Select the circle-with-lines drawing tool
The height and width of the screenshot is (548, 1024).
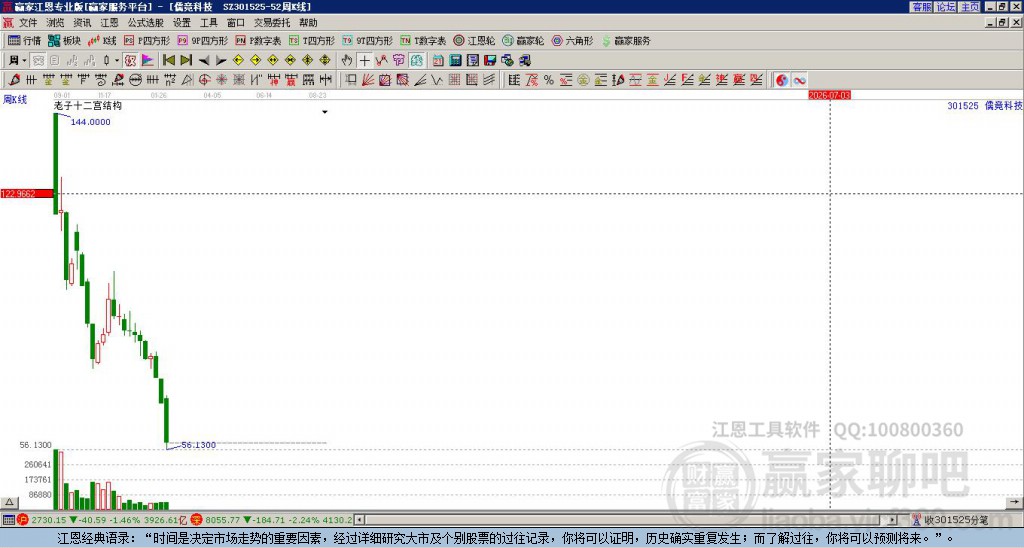(x=135, y=80)
